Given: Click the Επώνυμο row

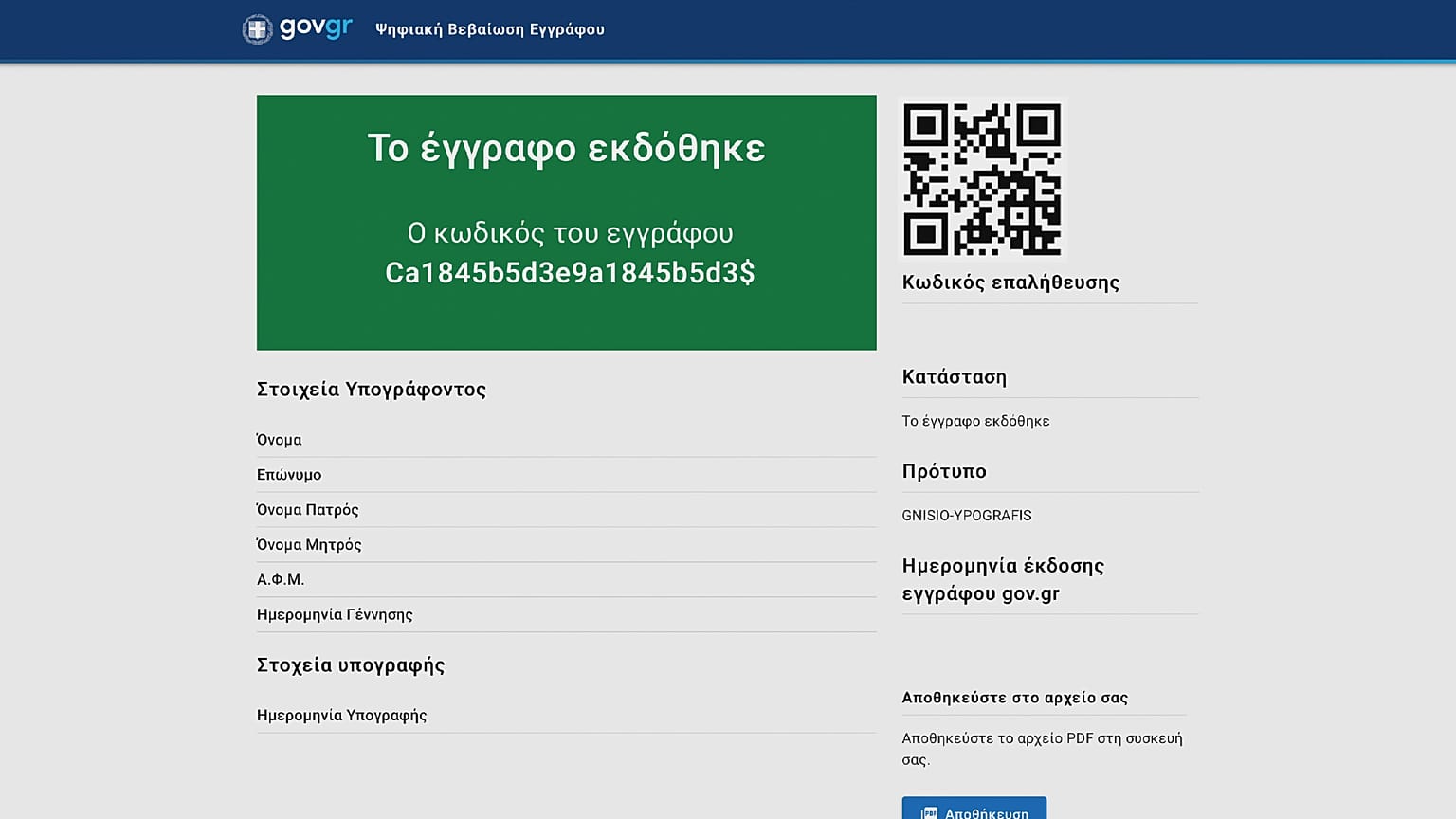Looking at the screenshot, I should coord(567,475).
